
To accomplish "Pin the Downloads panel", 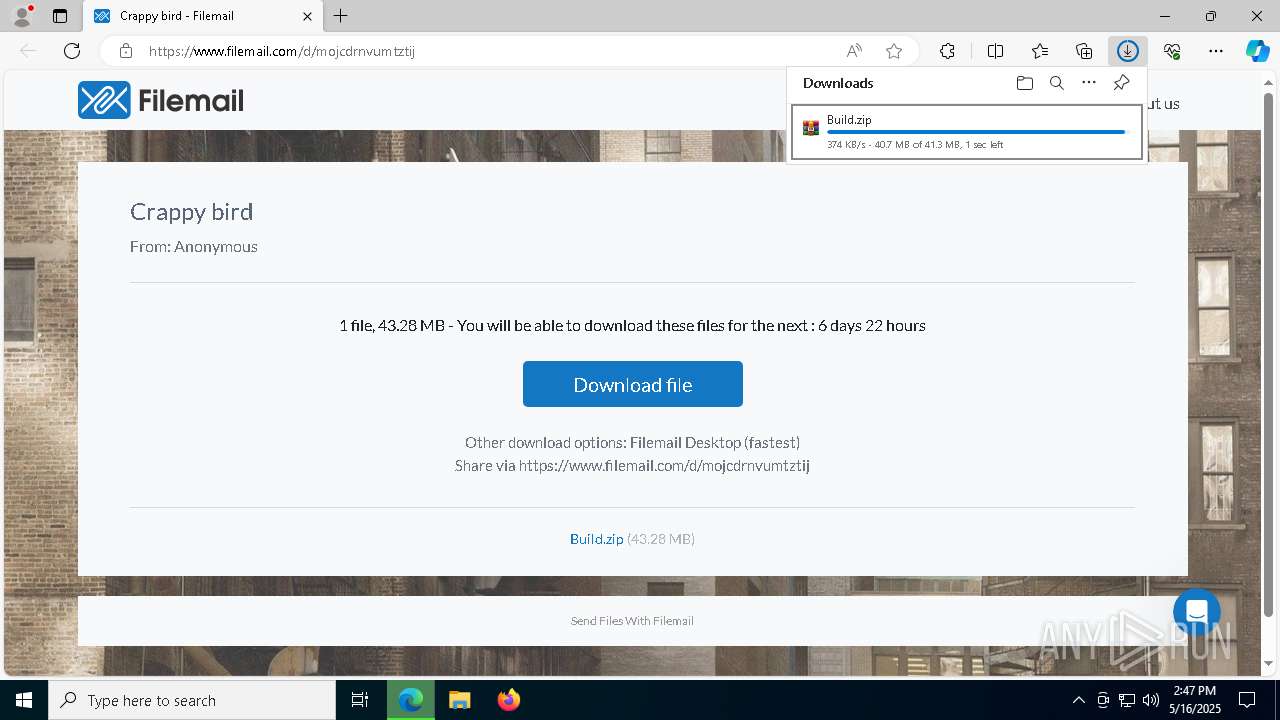I will pyautogui.click(x=1121, y=83).
